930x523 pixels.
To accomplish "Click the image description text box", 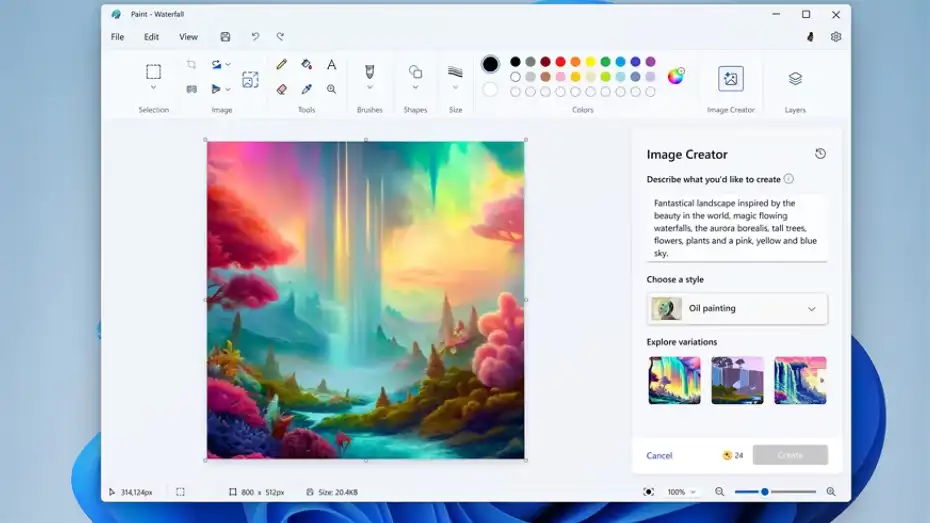I will [737, 228].
